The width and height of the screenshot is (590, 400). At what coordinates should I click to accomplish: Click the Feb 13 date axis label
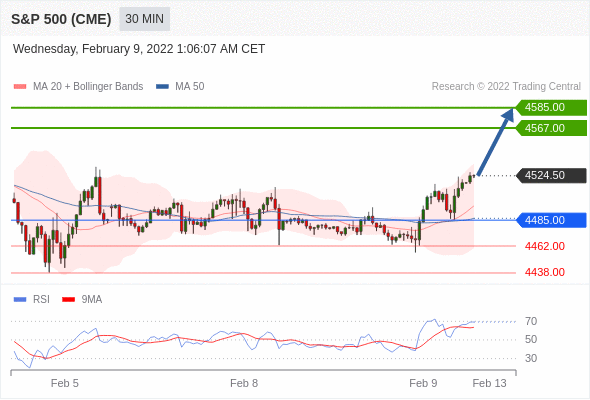pos(490,383)
